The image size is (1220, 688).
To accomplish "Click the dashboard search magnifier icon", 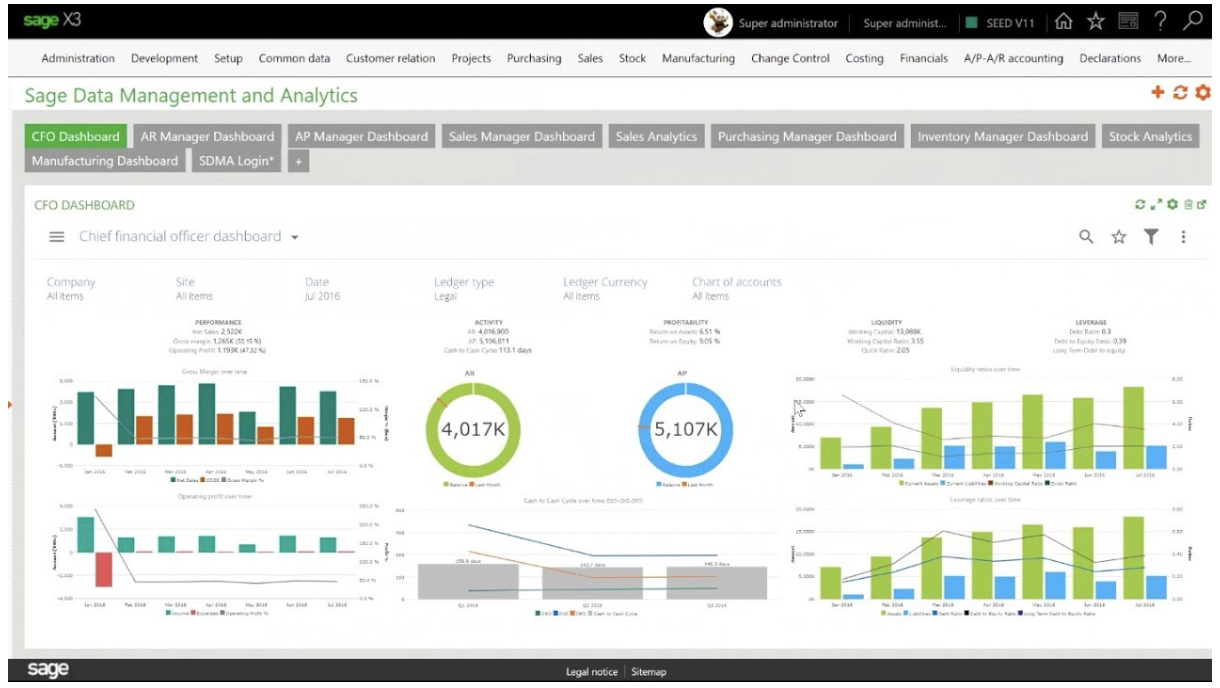I will click(x=1086, y=237).
